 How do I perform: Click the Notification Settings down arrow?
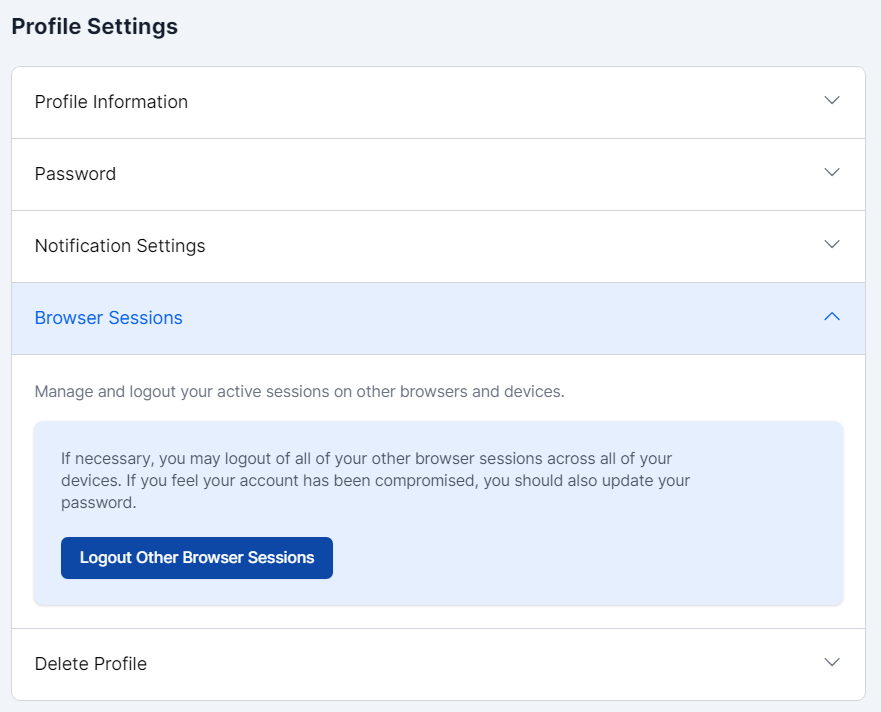point(831,245)
